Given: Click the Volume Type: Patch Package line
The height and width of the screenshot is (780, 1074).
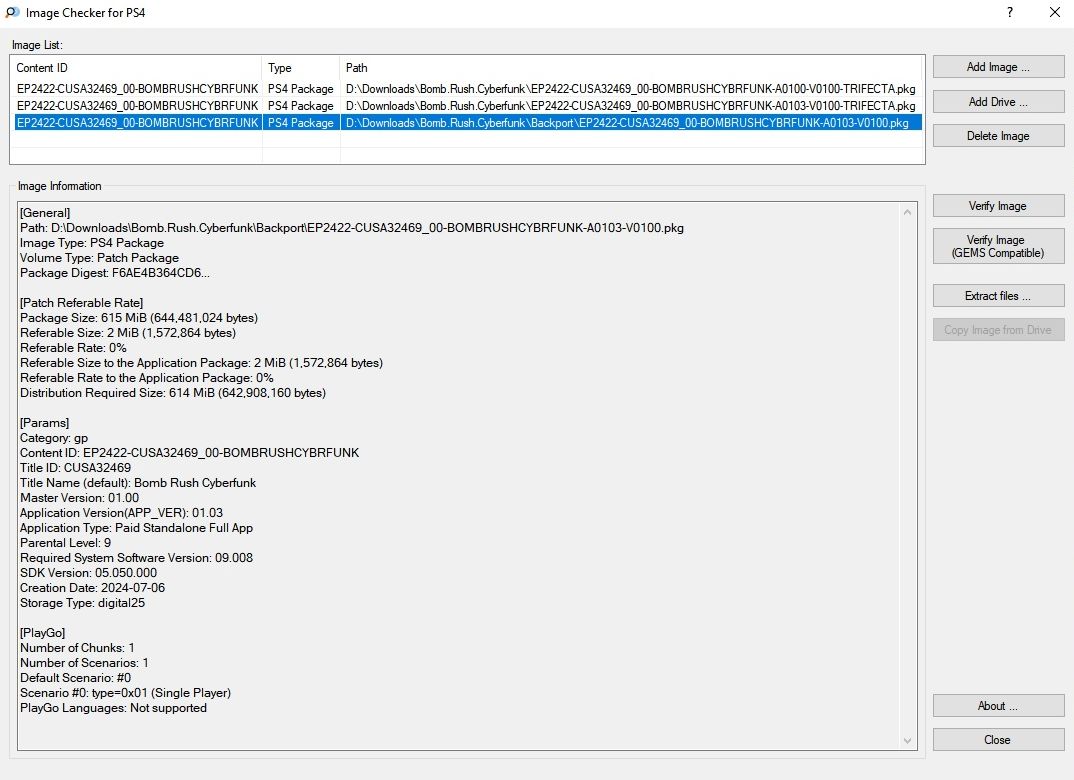Looking at the screenshot, I should tap(99, 257).
